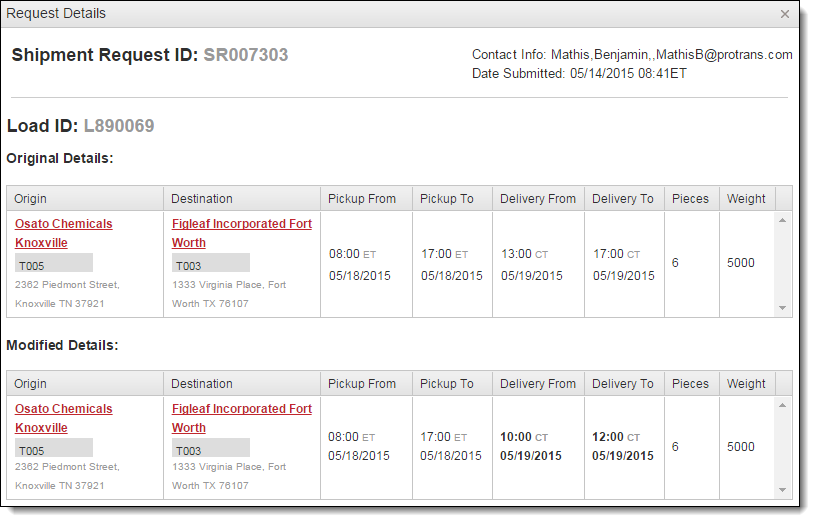Select Delivery From header in Modified Details
Viewport: 815px width, 522px height.
pos(538,384)
